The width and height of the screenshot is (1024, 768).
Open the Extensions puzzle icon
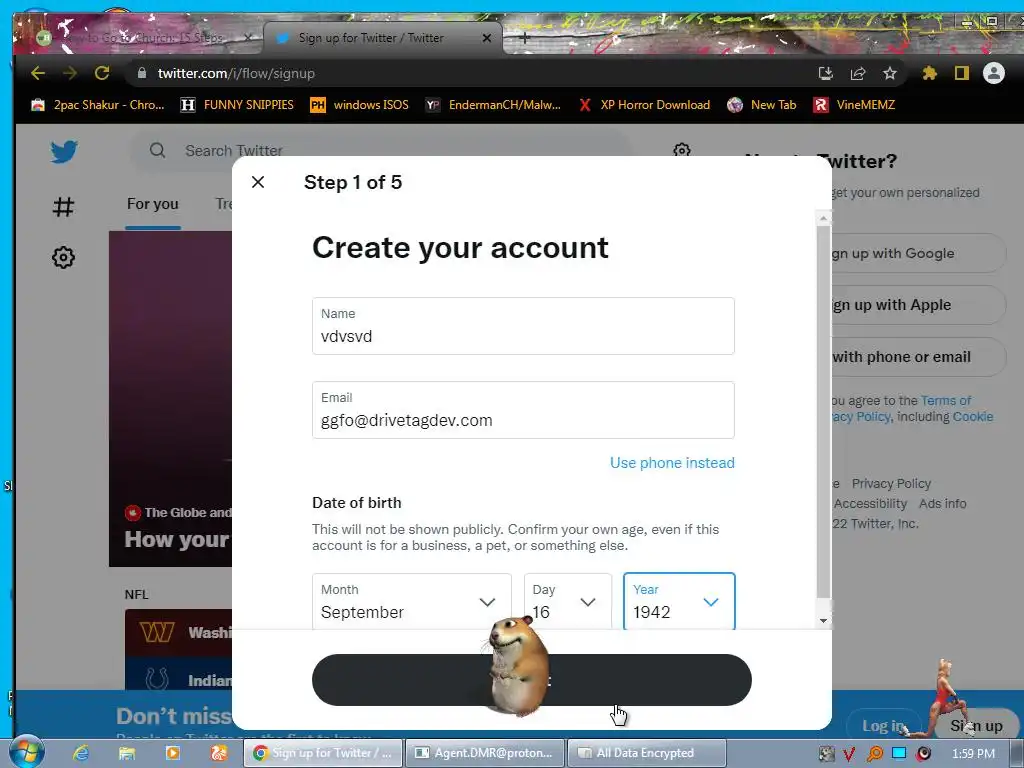[929, 73]
